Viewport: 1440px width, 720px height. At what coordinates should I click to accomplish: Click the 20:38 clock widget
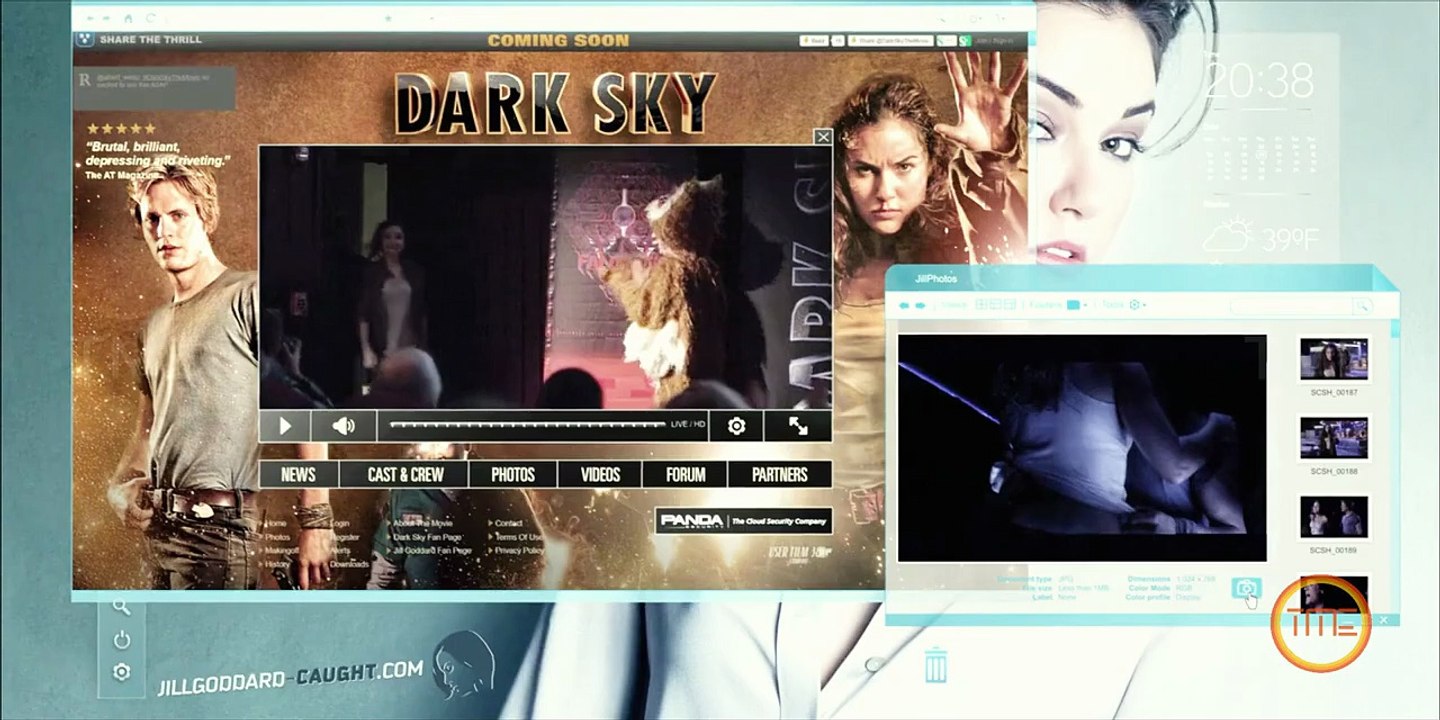[1259, 82]
